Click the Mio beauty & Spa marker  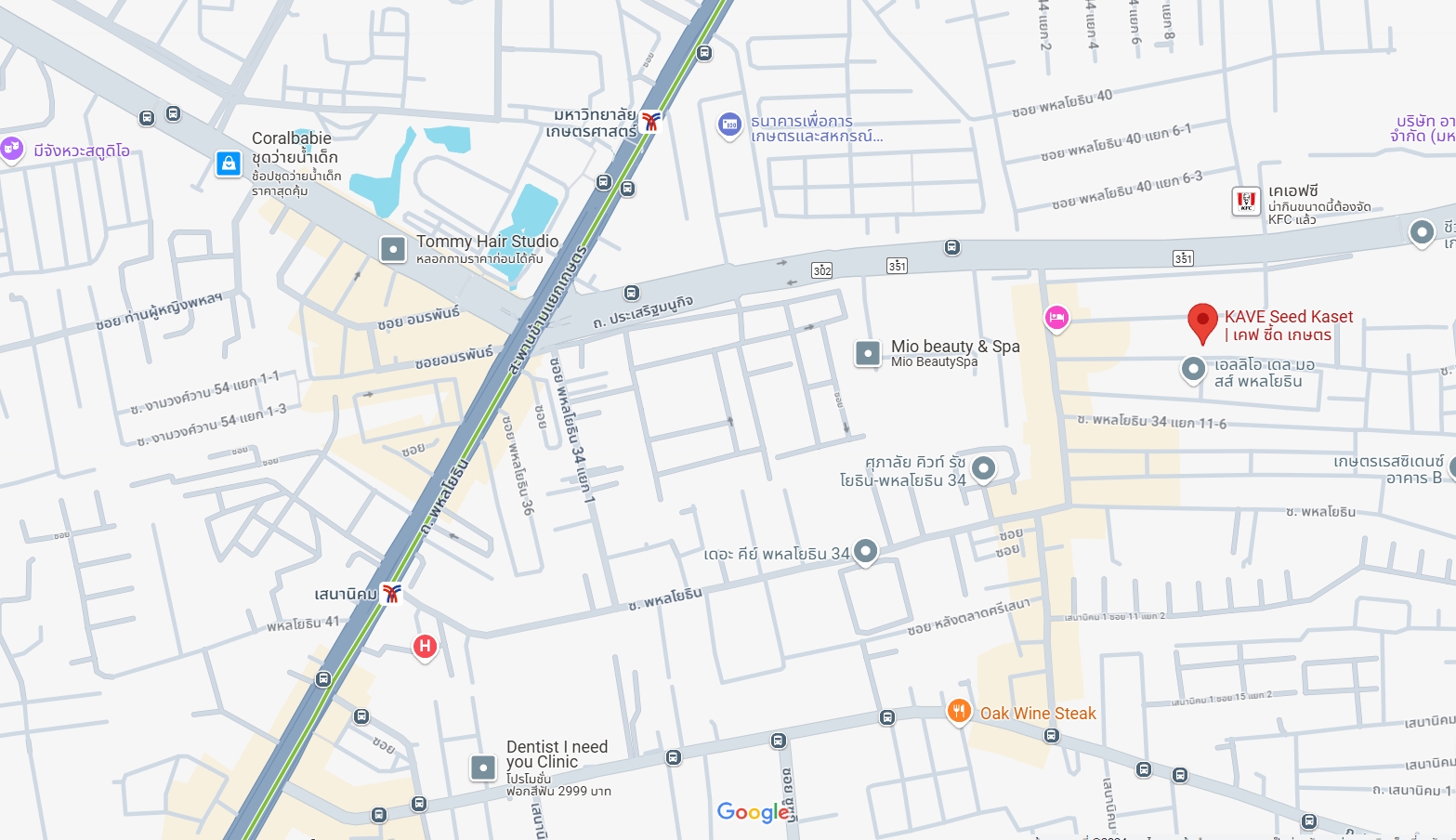click(868, 353)
